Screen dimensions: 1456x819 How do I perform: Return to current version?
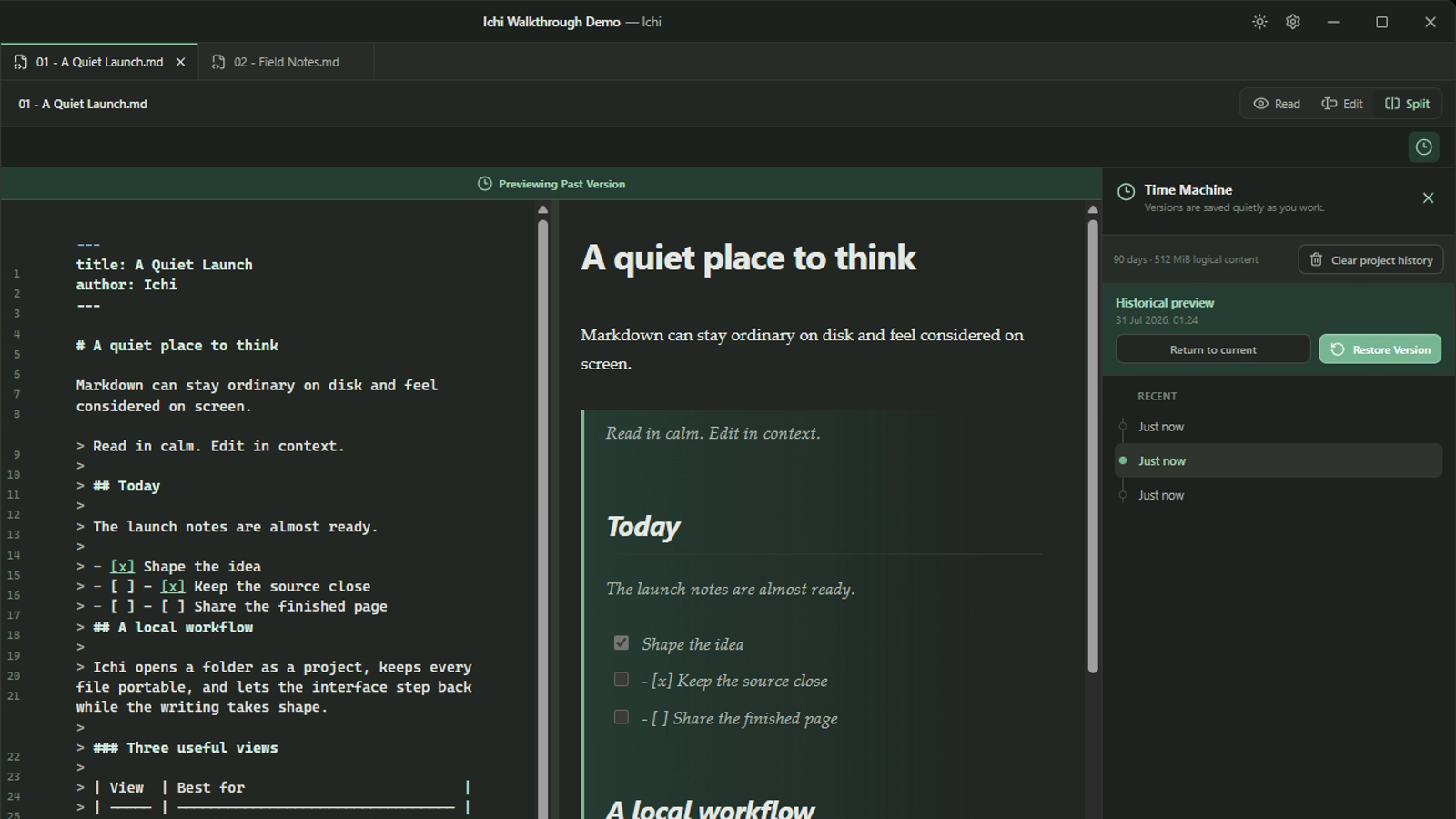point(1213,349)
